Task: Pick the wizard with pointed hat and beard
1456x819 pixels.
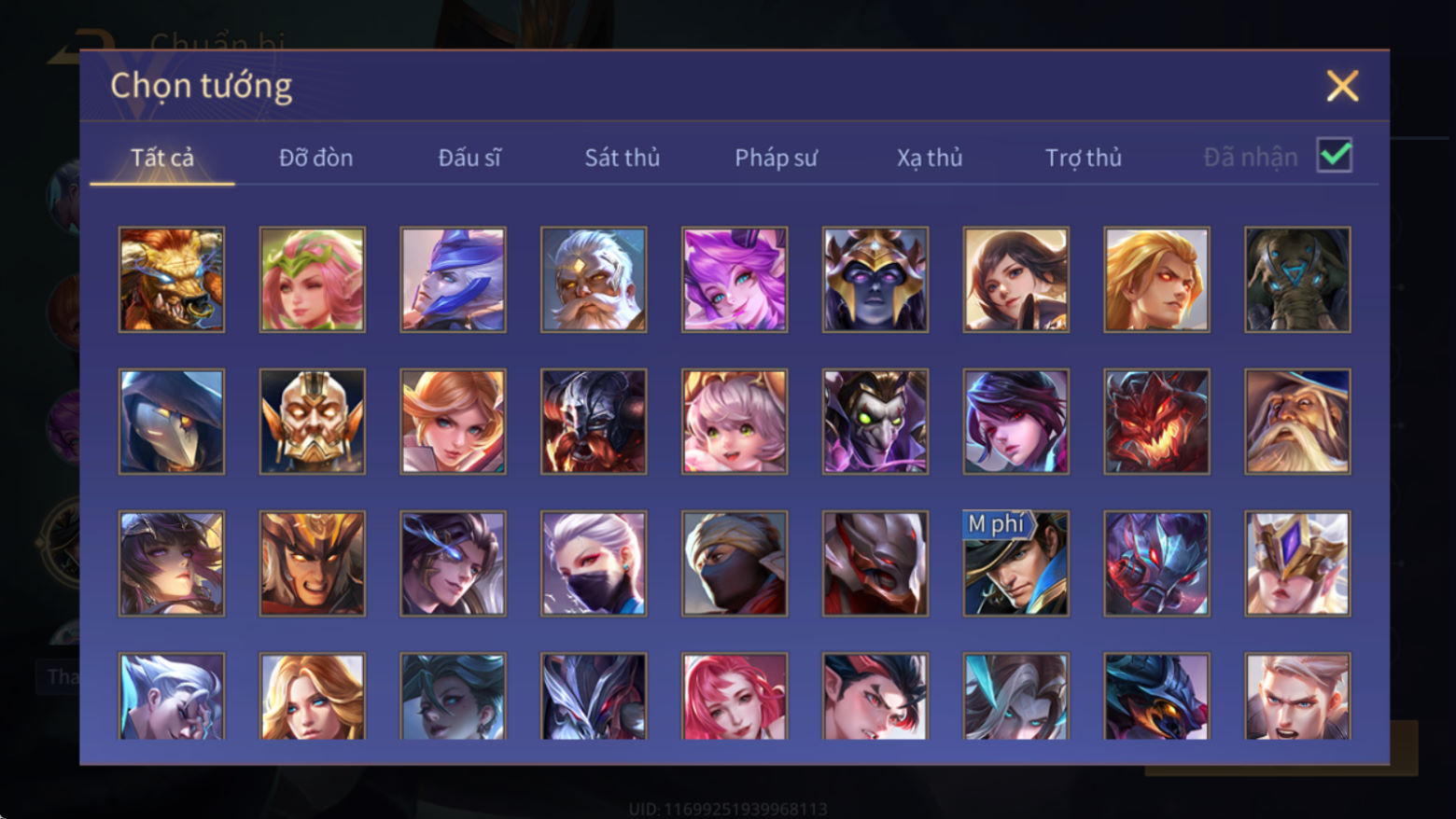Action: [1297, 422]
